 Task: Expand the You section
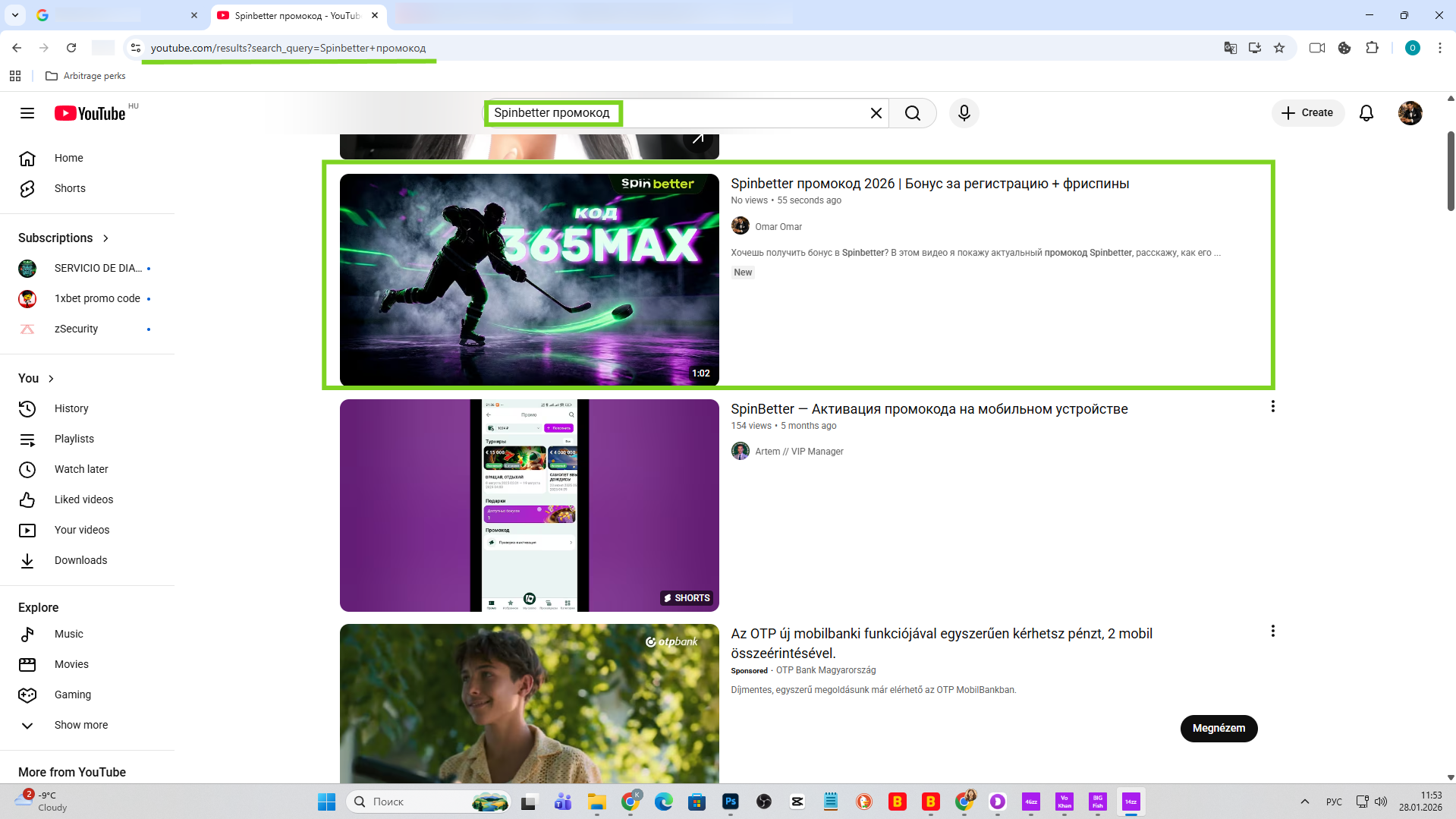point(36,379)
